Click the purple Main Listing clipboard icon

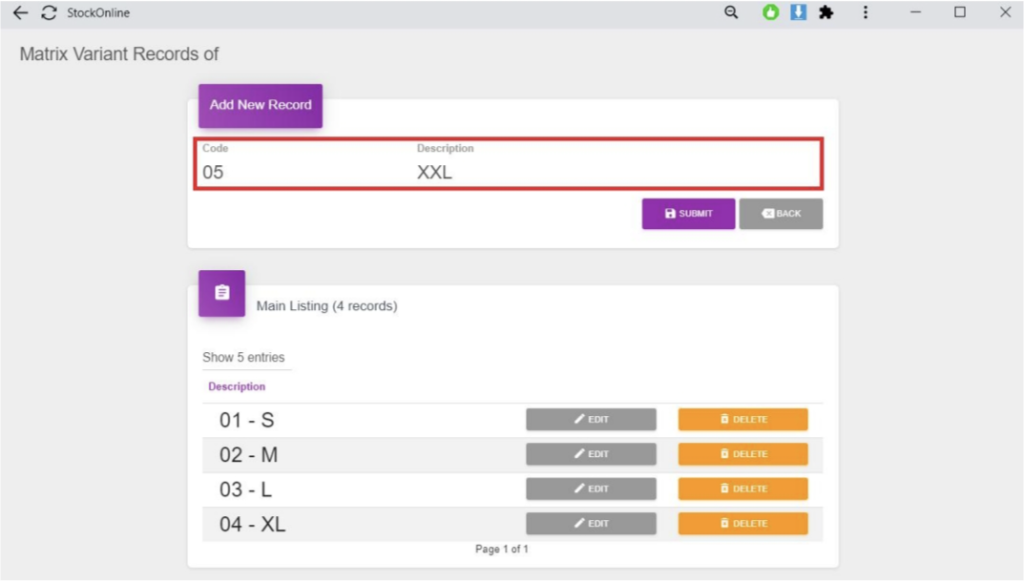221,293
